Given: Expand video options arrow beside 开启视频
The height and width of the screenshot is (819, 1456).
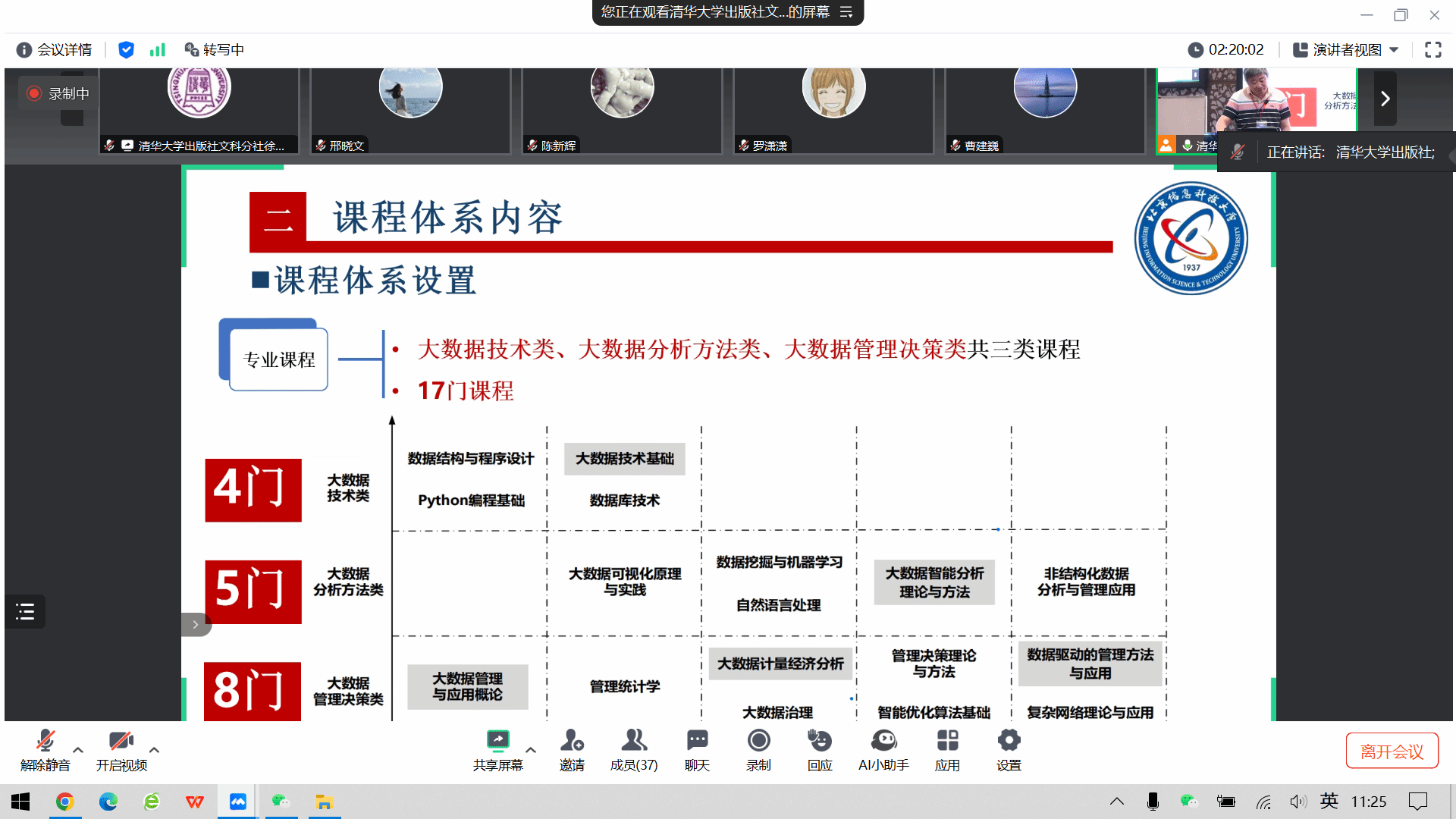Looking at the screenshot, I should 154,750.
